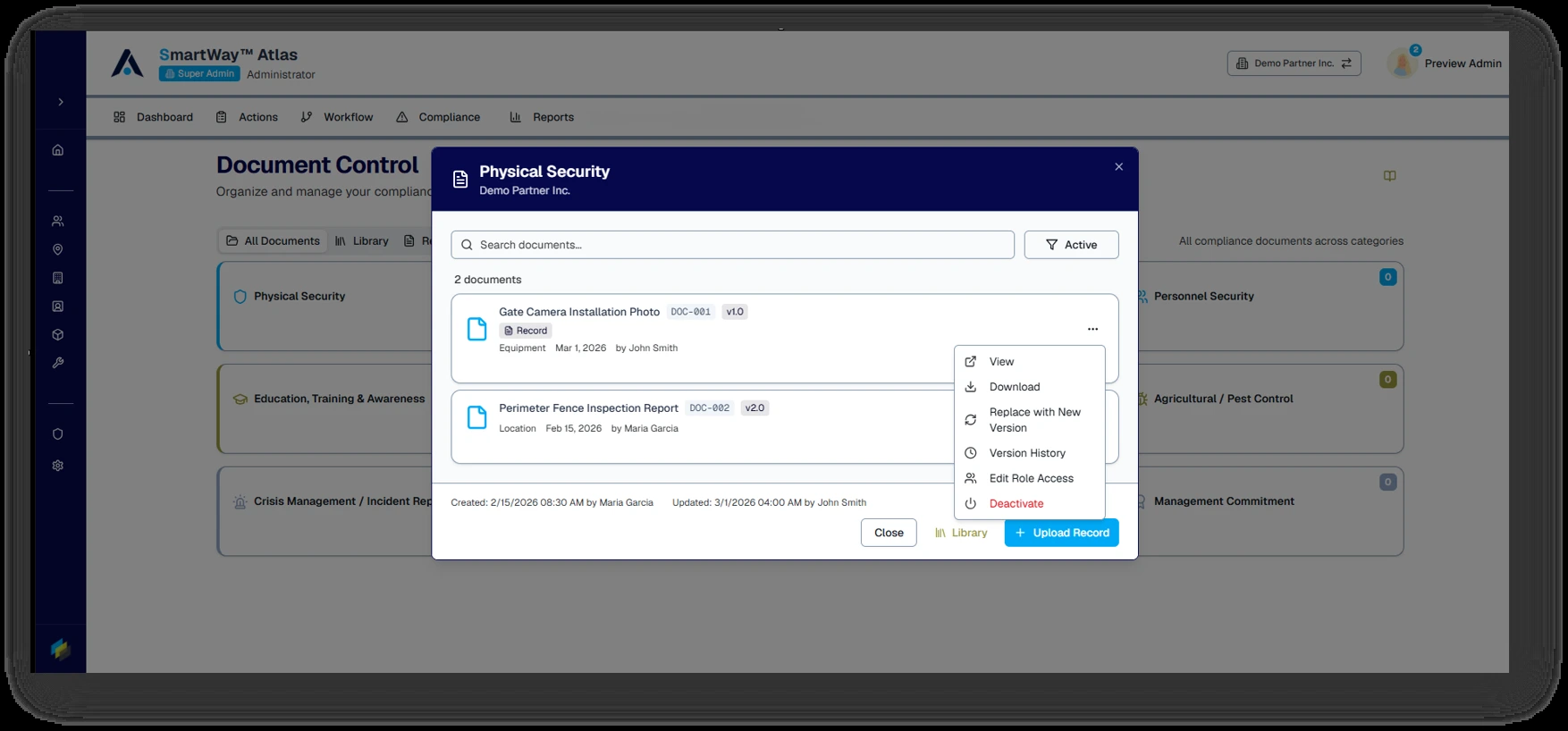Click the DOC-001 document ID badge
Image resolution: width=1568 pixels, height=731 pixels.
(691, 312)
